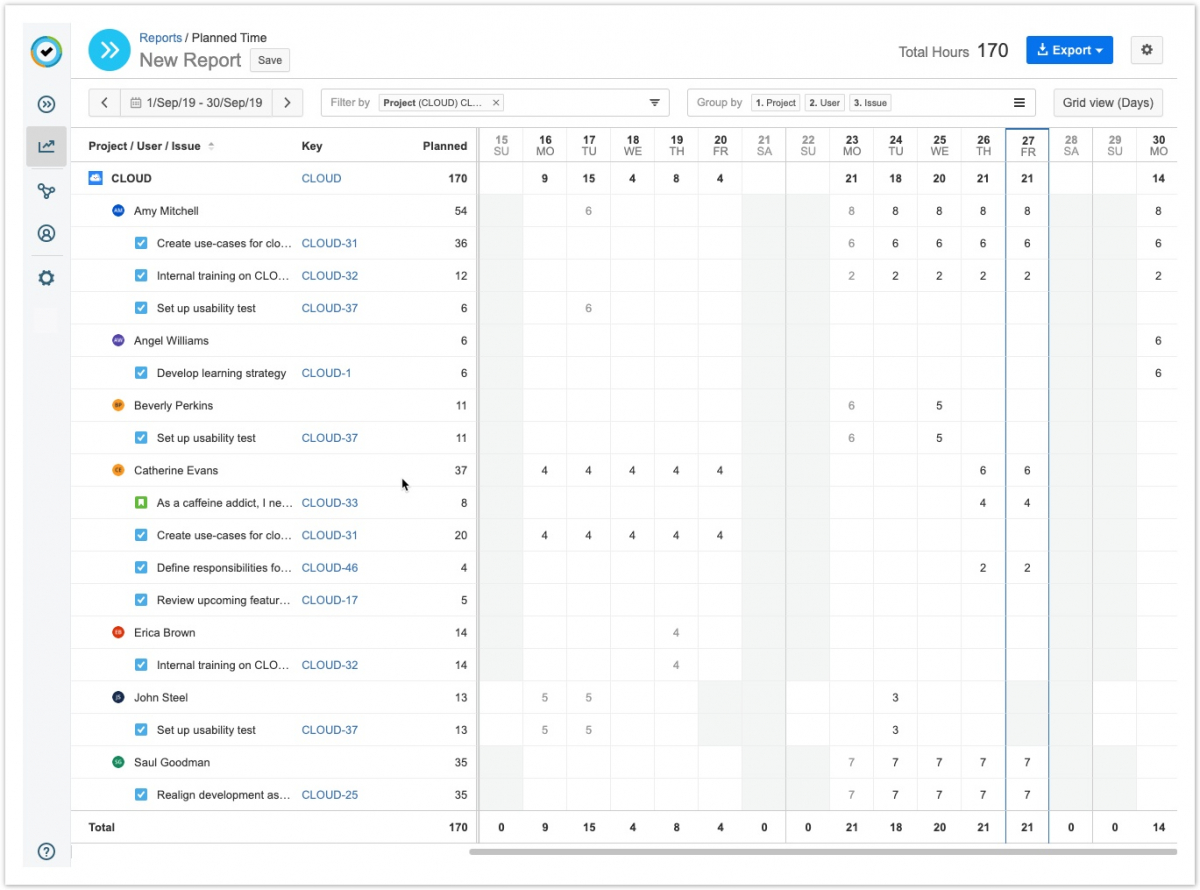Go to previous date period arrow

[x=104, y=103]
